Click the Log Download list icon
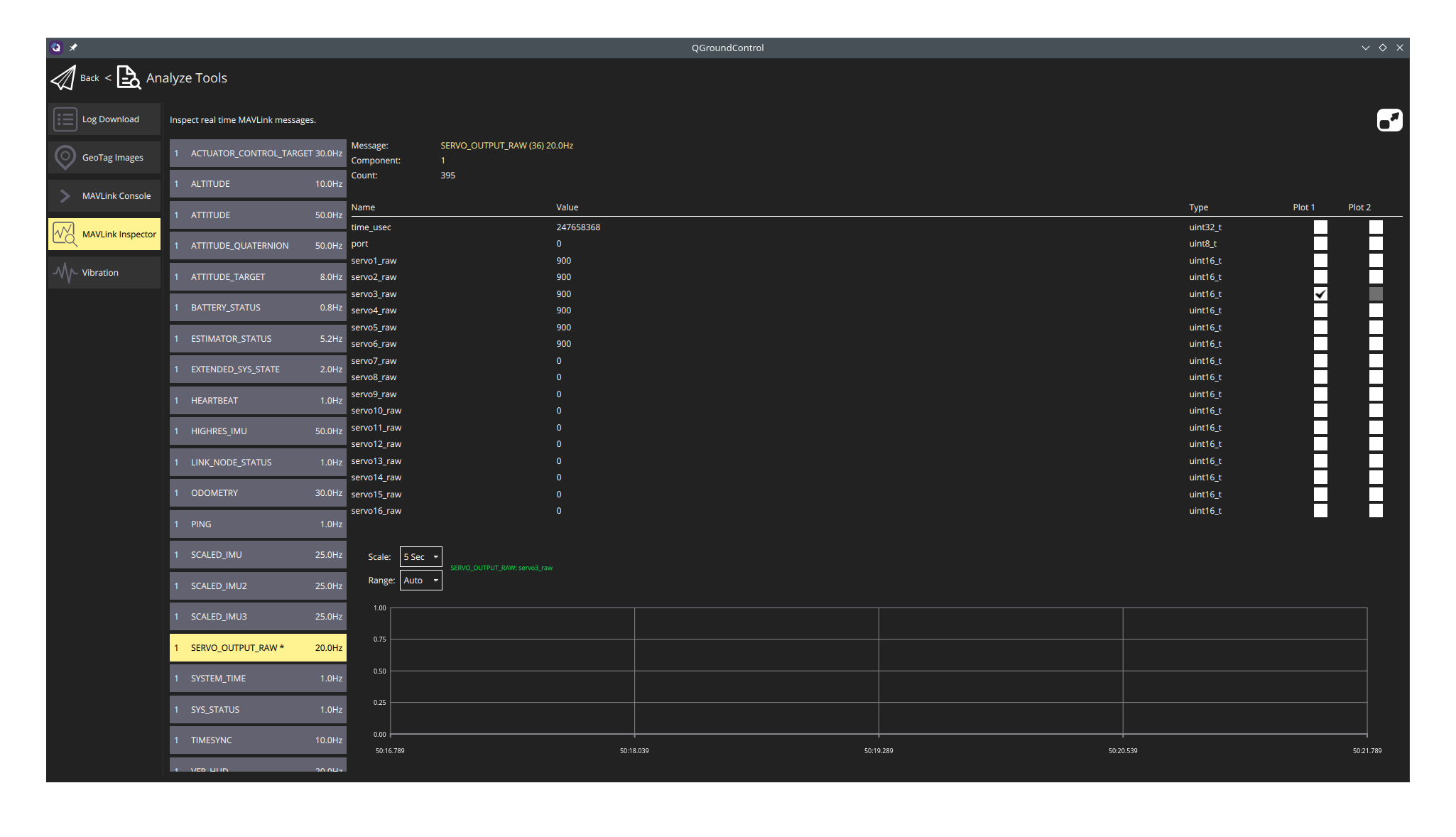The width and height of the screenshot is (1456, 837). click(x=65, y=119)
